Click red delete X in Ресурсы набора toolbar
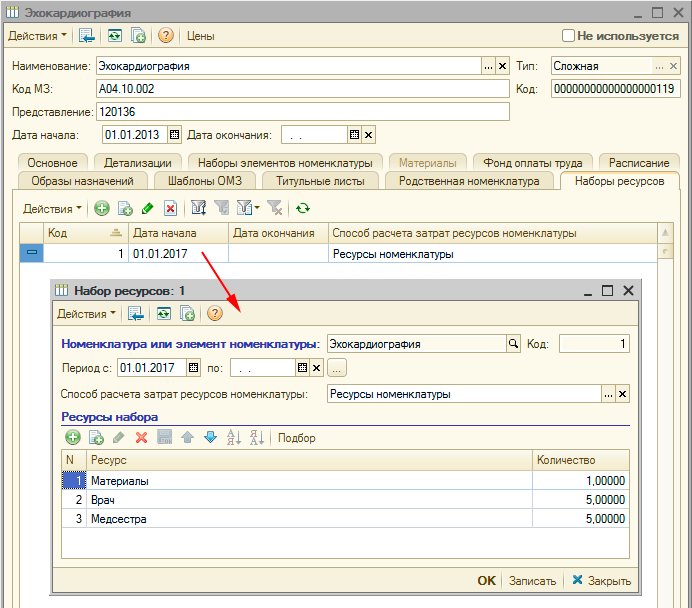This screenshot has width=692, height=608. [141, 438]
